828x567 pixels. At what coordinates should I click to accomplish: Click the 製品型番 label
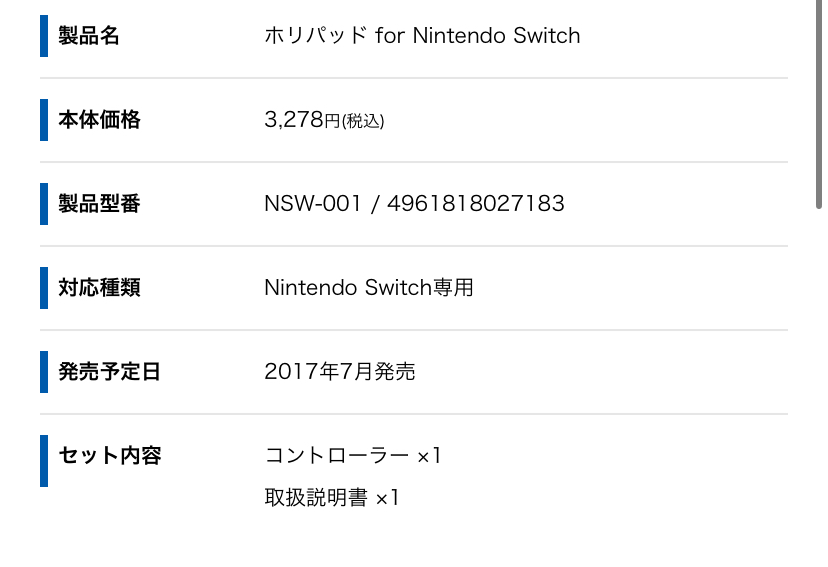pyautogui.click(x=99, y=204)
